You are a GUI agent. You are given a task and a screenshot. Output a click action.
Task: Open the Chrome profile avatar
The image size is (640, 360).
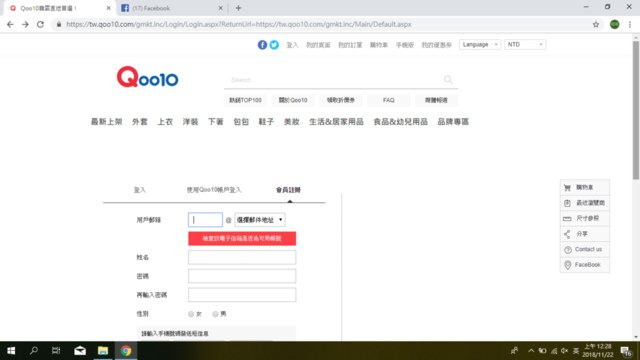click(x=614, y=24)
